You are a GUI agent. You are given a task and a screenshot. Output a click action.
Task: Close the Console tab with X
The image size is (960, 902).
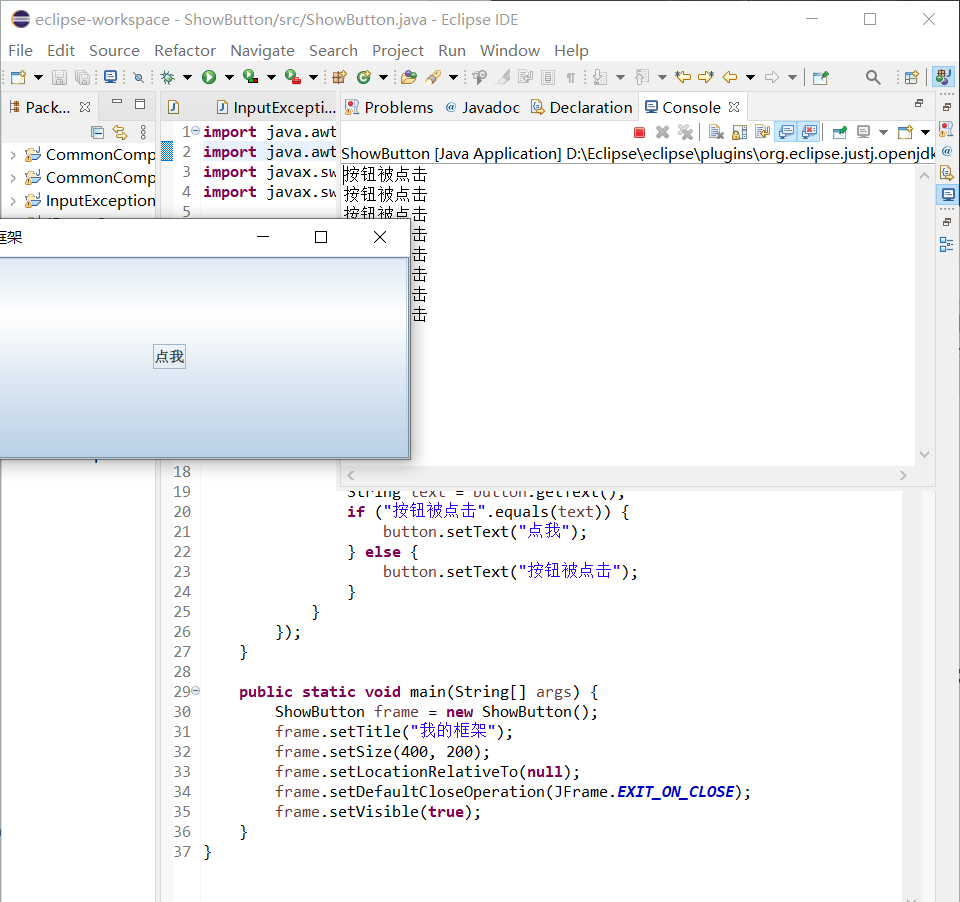click(734, 107)
